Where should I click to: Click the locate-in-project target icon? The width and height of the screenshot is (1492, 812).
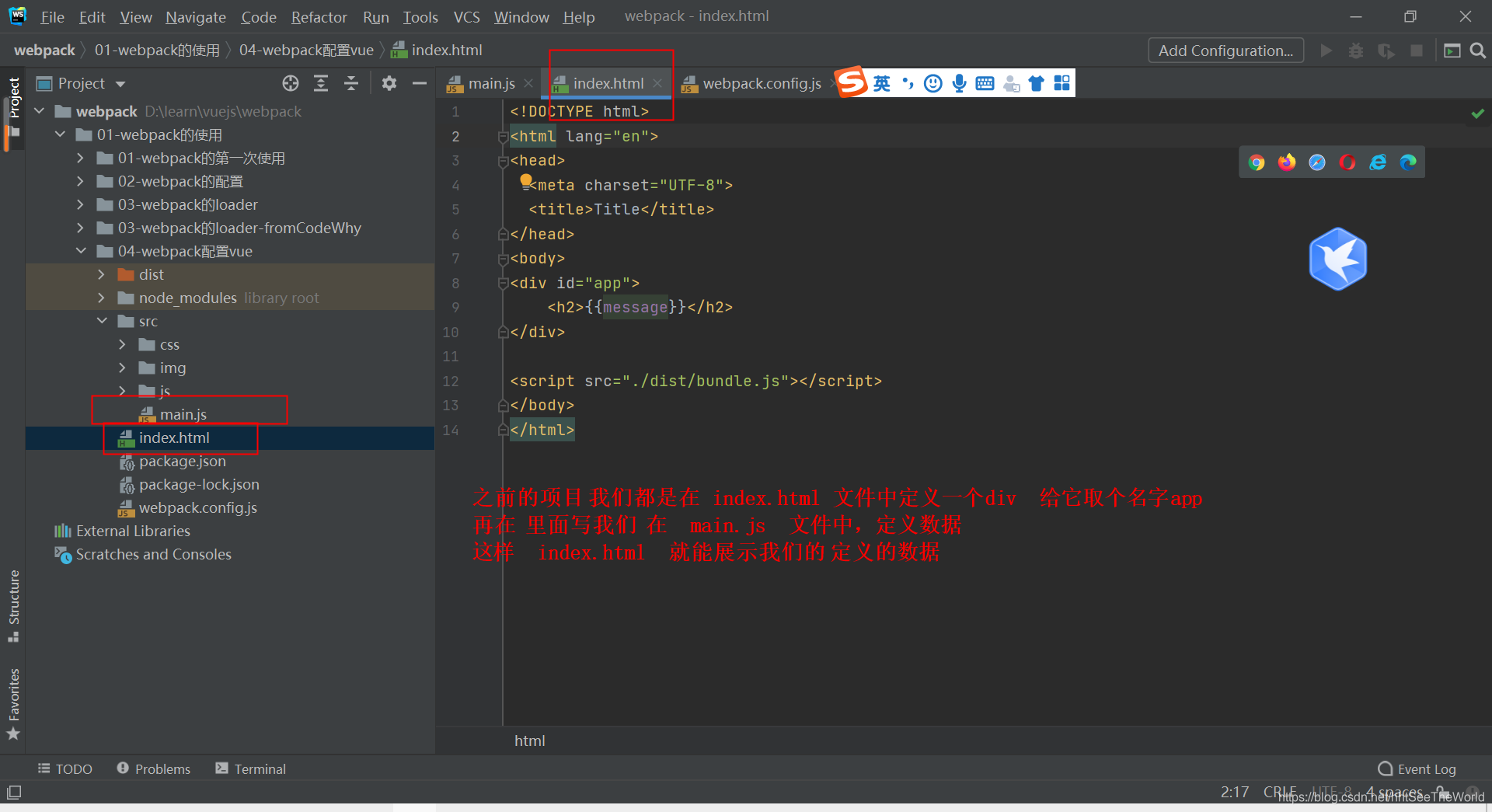291,83
